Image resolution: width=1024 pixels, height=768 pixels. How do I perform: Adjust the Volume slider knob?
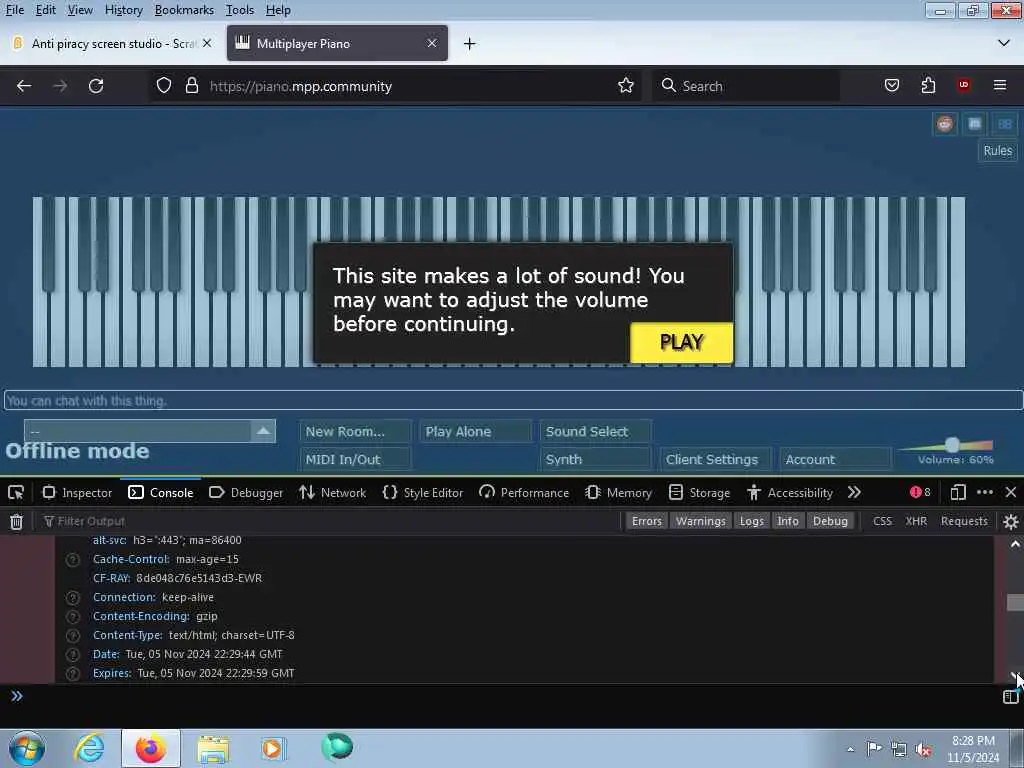click(x=952, y=445)
